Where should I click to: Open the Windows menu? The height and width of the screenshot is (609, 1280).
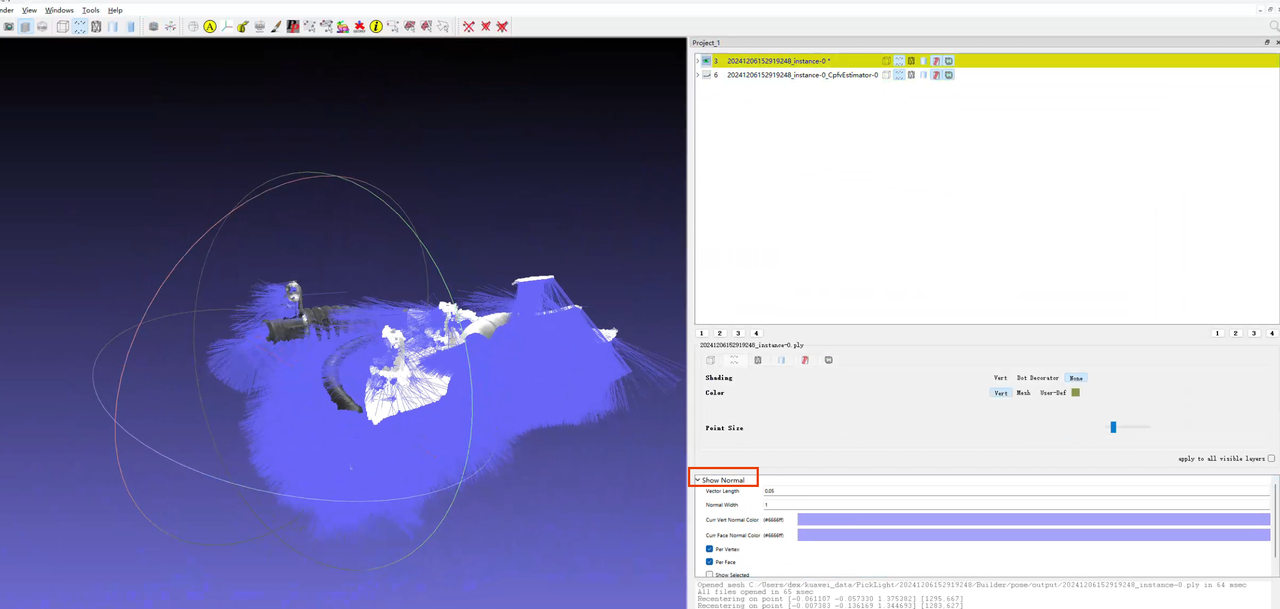59,10
